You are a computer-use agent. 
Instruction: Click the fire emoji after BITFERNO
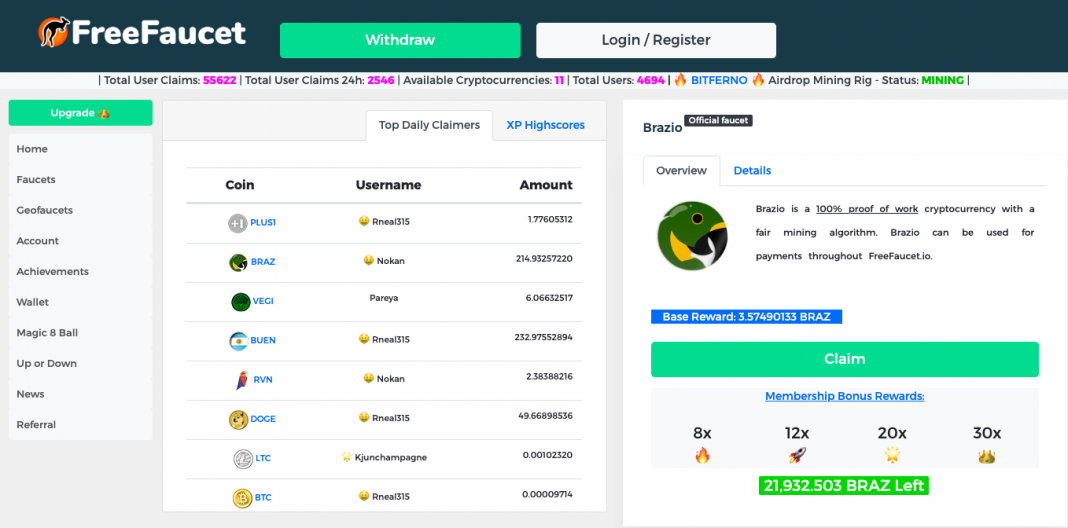(758, 80)
